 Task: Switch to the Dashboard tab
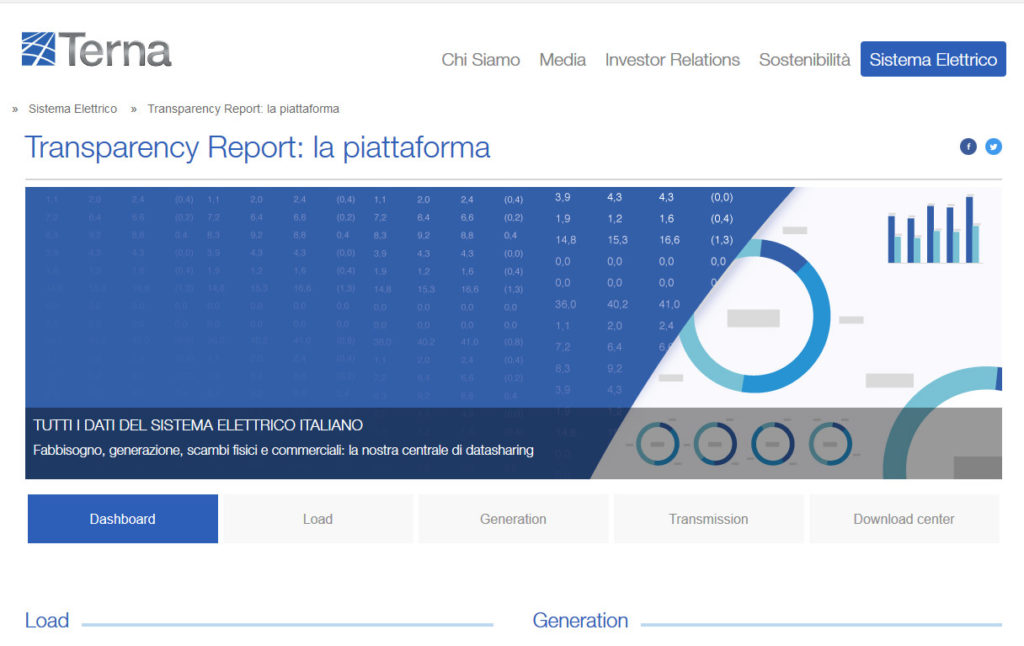click(x=122, y=519)
